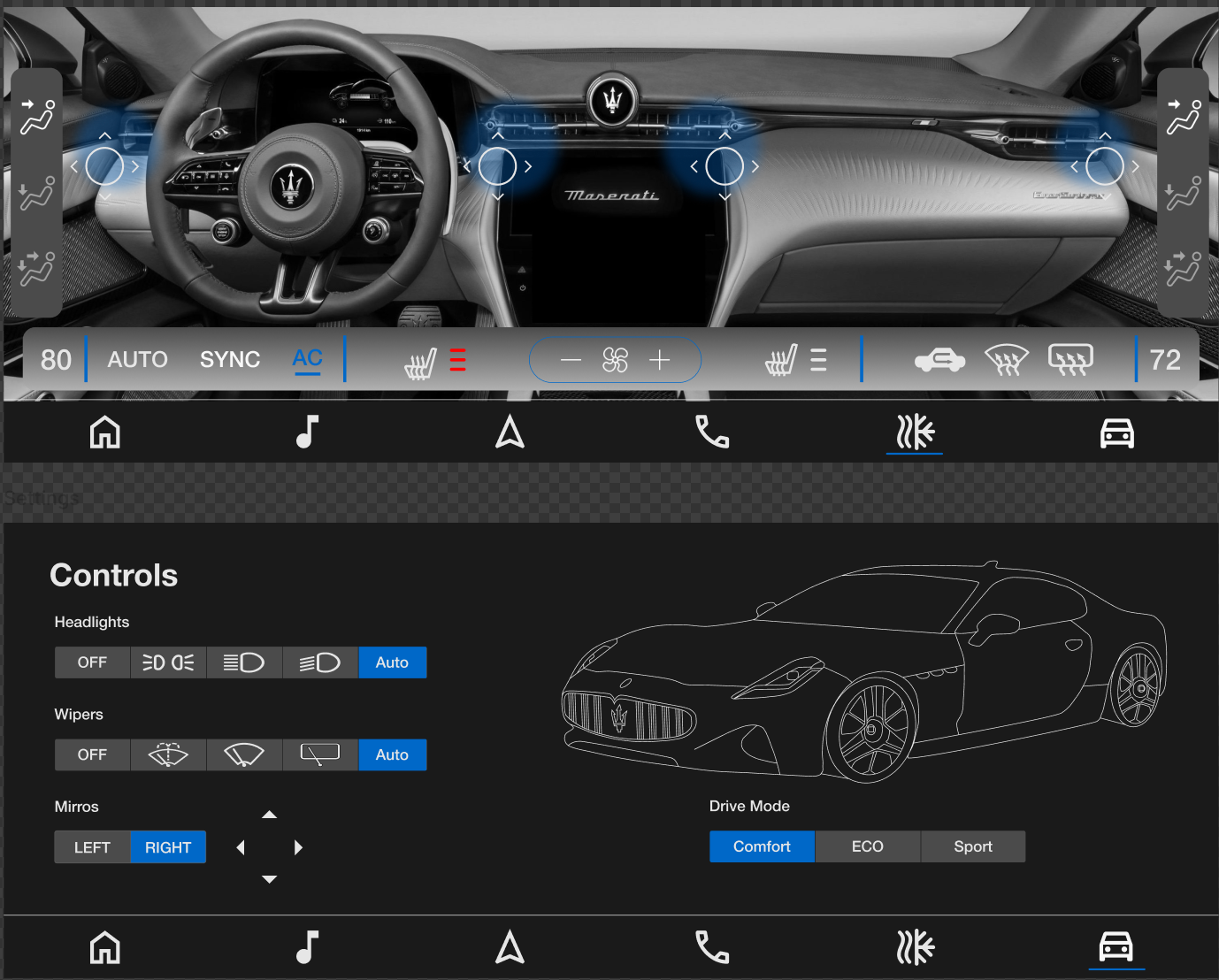Click the mirror adjustment up arrow
The height and width of the screenshot is (980, 1219).
tap(269, 815)
